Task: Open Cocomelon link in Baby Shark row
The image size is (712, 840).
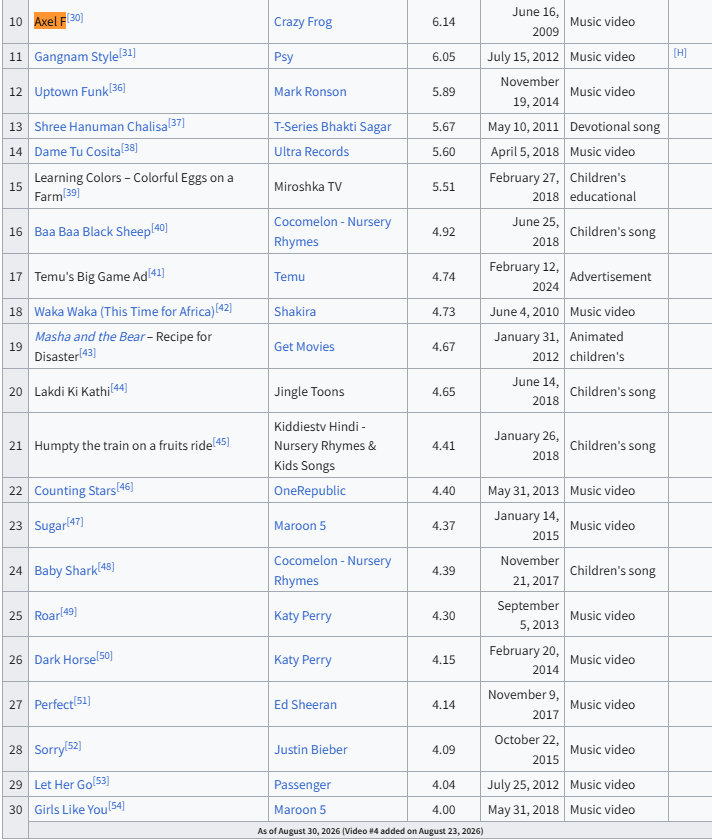Action: 333,571
